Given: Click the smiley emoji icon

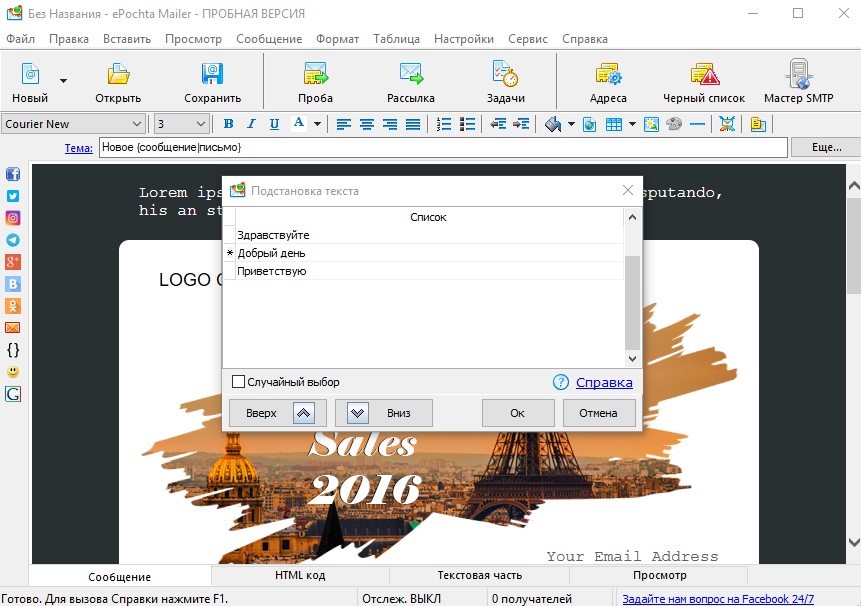Looking at the screenshot, I should pyautogui.click(x=13, y=372).
